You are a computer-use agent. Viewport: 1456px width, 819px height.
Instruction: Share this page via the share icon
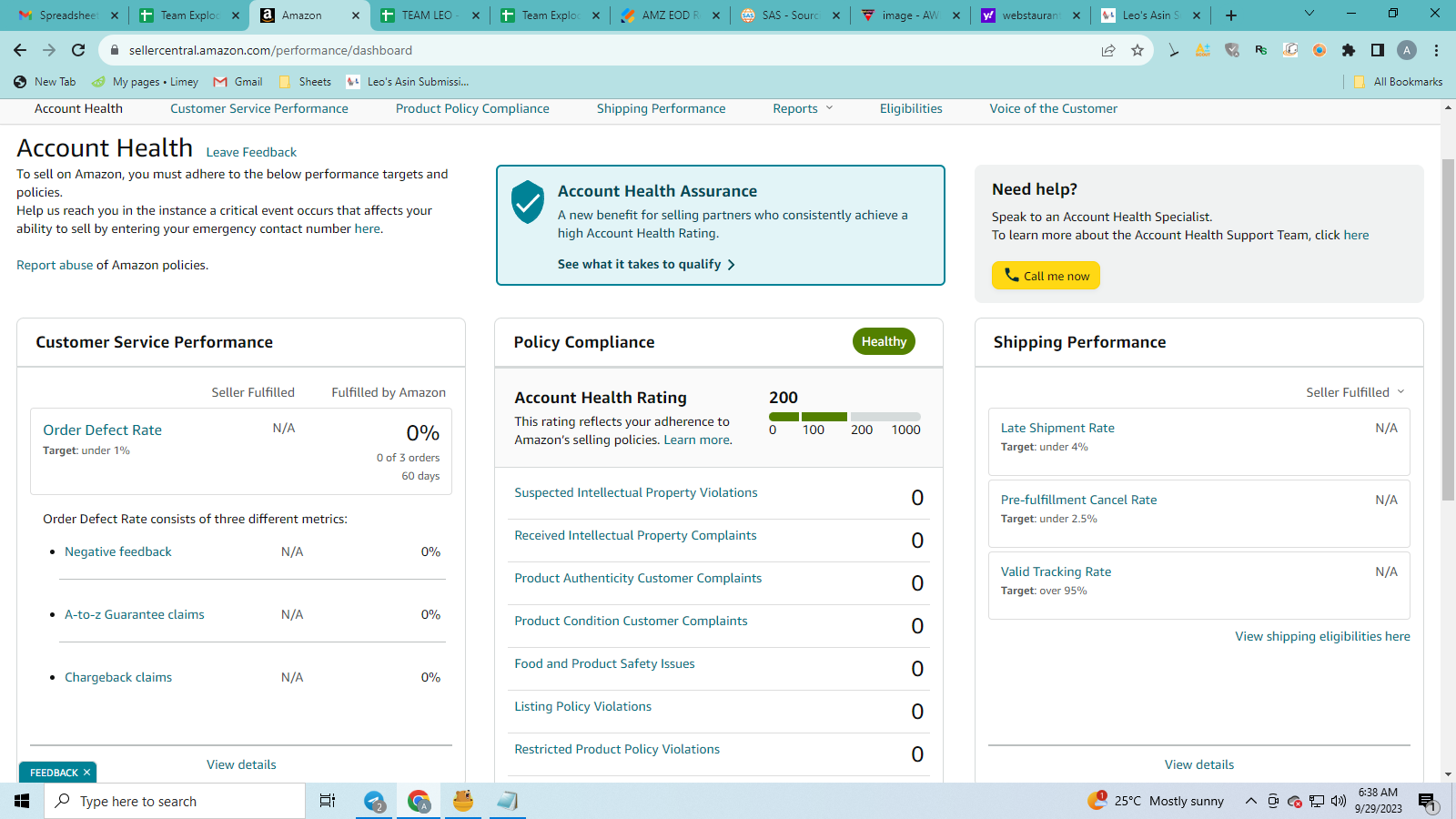pyautogui.click(x=1108, y=50)
